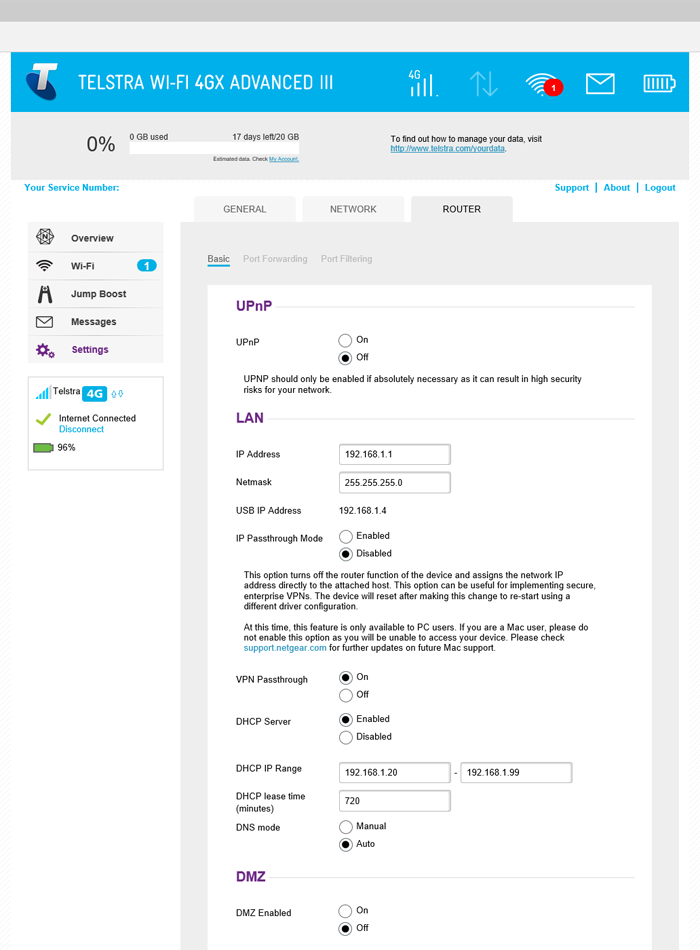Switch to the GENERAL tab
The height and width of the screenshot is (950, 700).
point(245,209)
